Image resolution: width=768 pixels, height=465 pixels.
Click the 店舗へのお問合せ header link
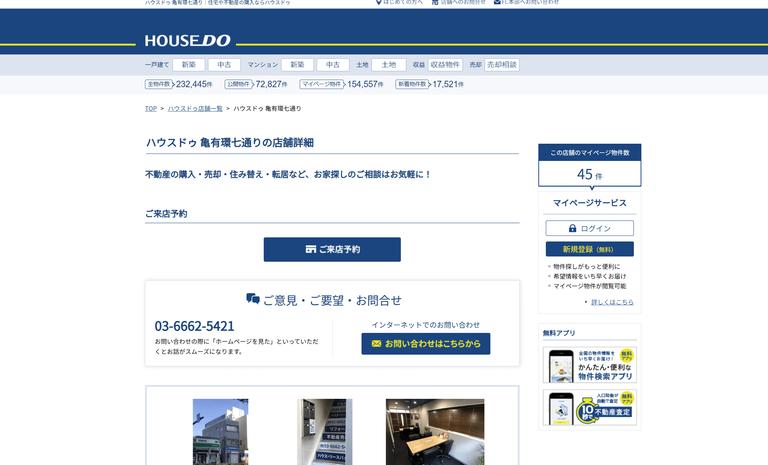(x=463, y=2)
